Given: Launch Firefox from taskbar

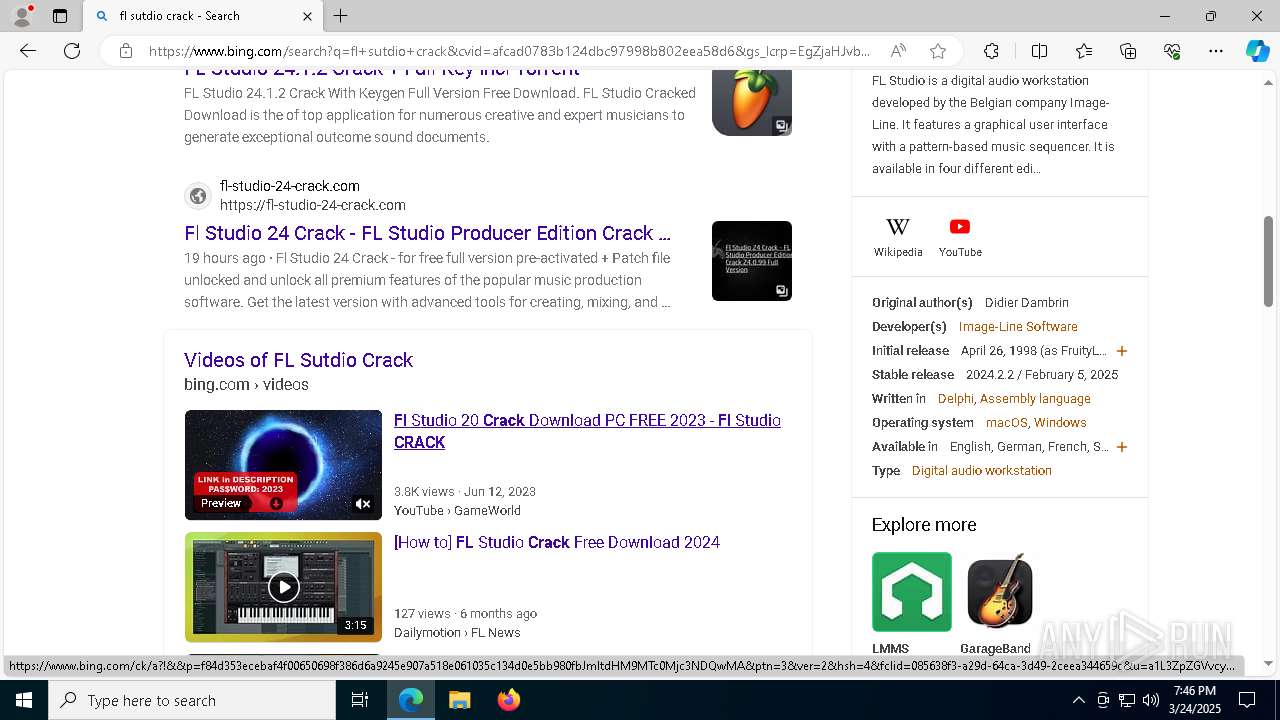Looking at the screenshot, I should 509,700.
